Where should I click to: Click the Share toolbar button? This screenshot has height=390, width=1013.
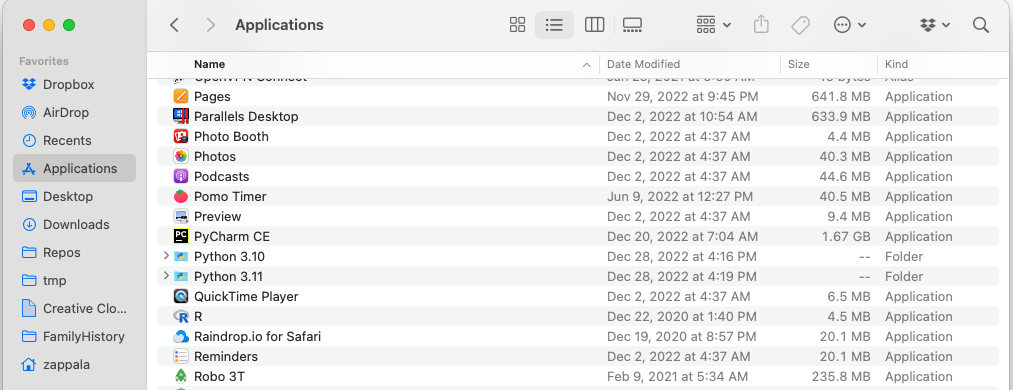pyautogui.click(x=762, y=25)
